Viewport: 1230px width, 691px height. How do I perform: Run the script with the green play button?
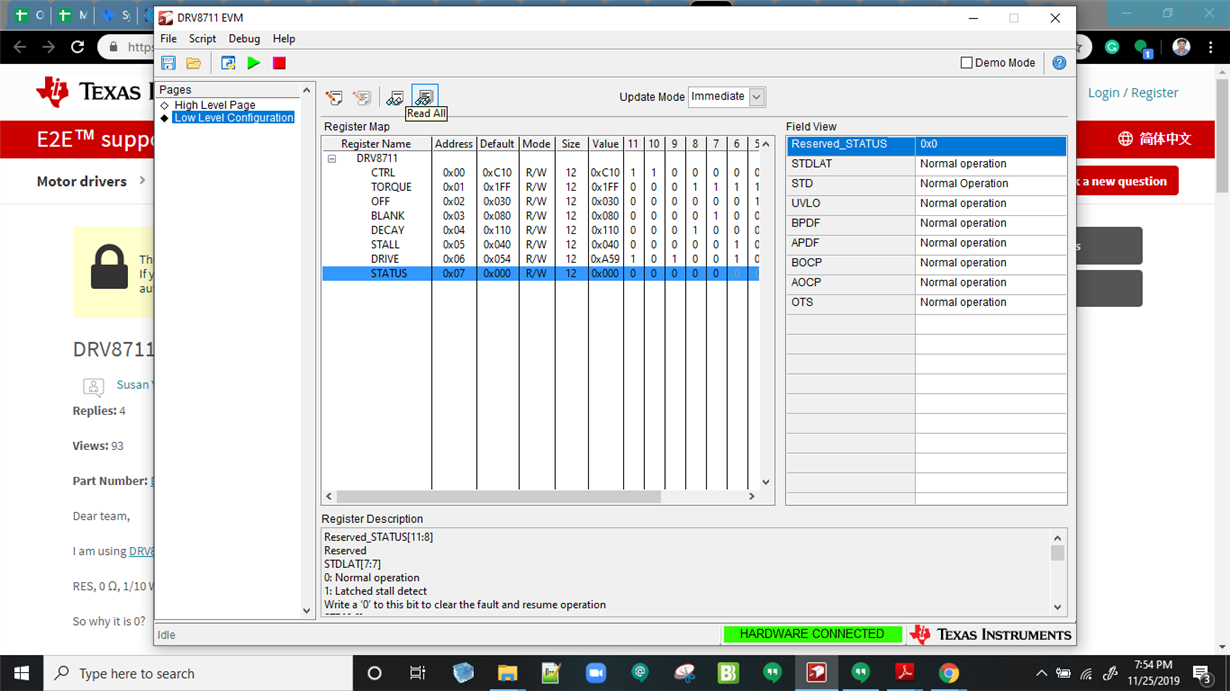pos(254,63)
